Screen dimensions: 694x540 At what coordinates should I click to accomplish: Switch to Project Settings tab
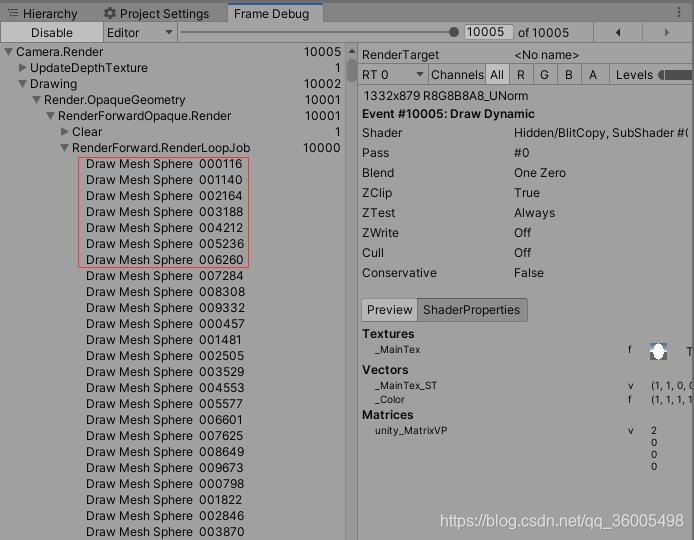[156, 13]
